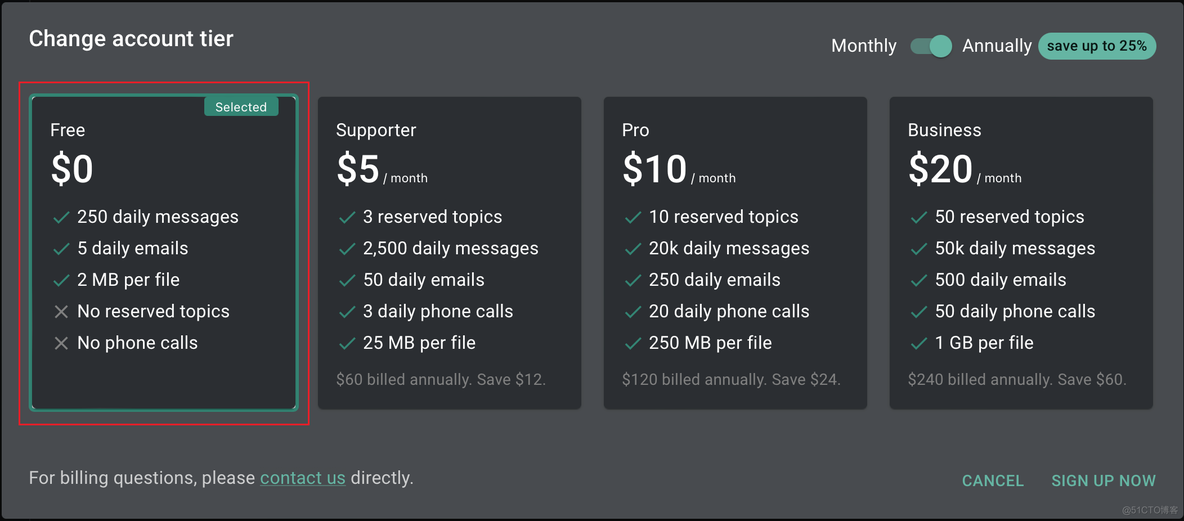Image resolution: width=1184 pixels, height=521 pixels.
Task: Click the contact us link
Action: (x=302, y=478)
